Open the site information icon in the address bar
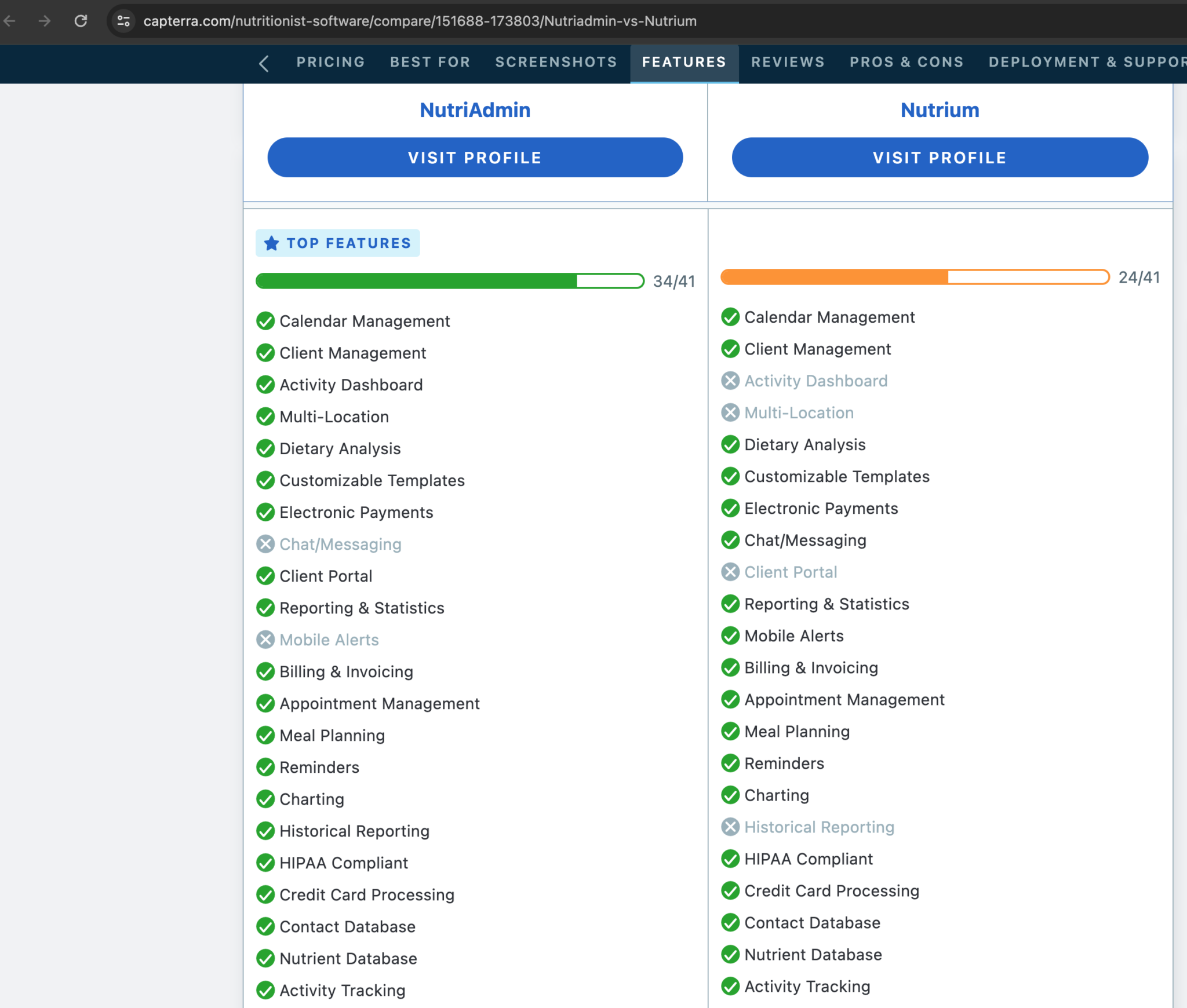 click(x=123, y=21)
